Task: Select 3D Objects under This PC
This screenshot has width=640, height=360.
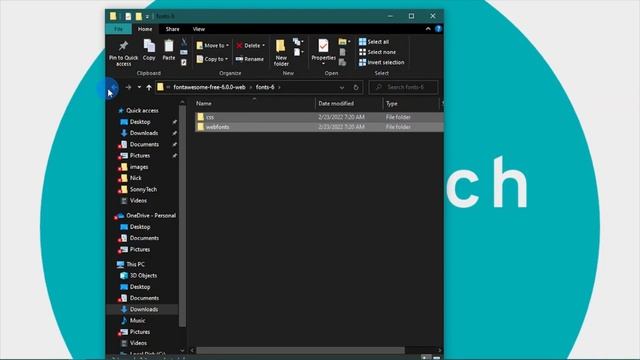Action: pos(143,276)
